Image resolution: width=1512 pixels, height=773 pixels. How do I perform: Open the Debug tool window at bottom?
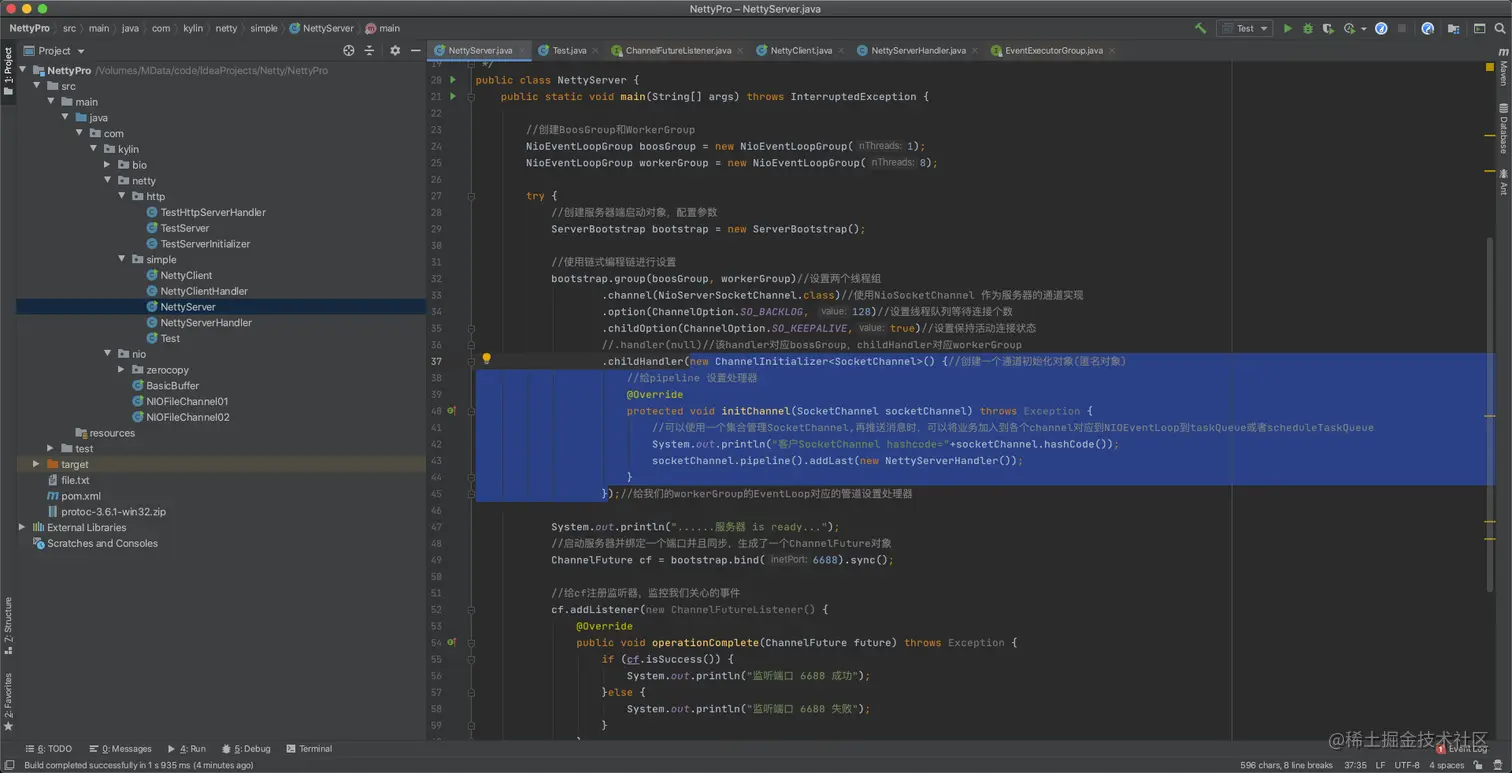point(246,749)
